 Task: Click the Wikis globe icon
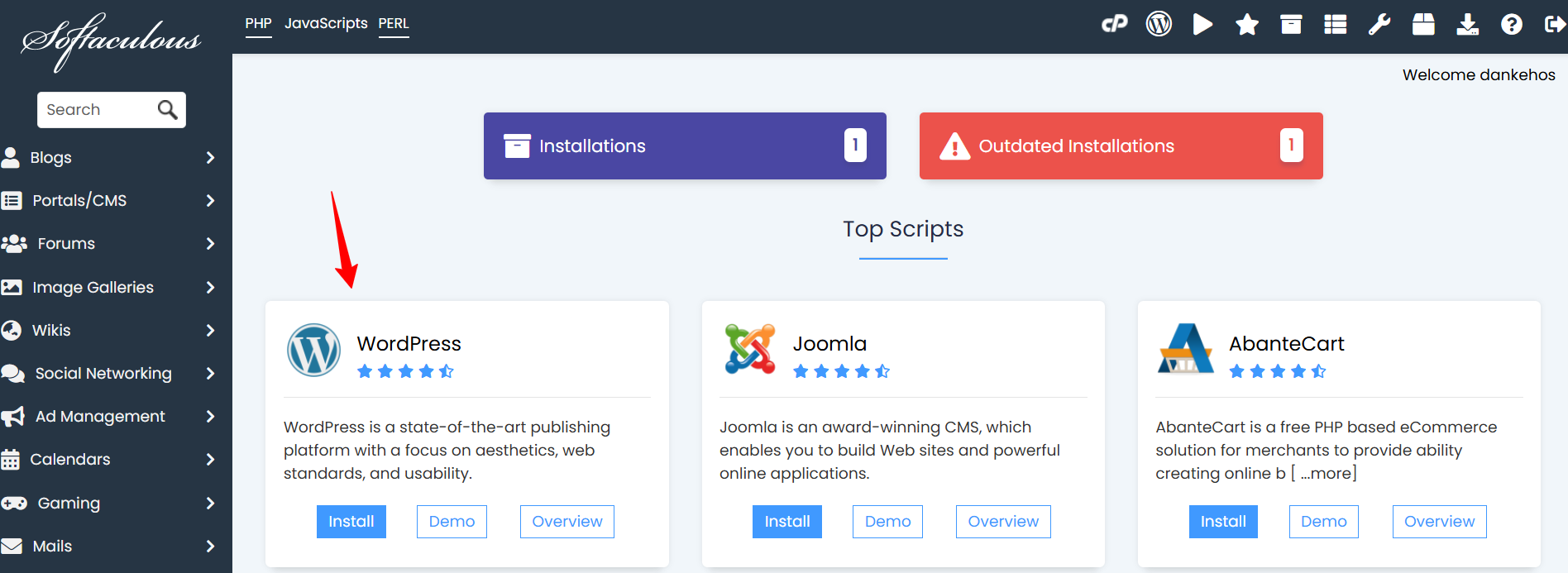click(12, 330)
